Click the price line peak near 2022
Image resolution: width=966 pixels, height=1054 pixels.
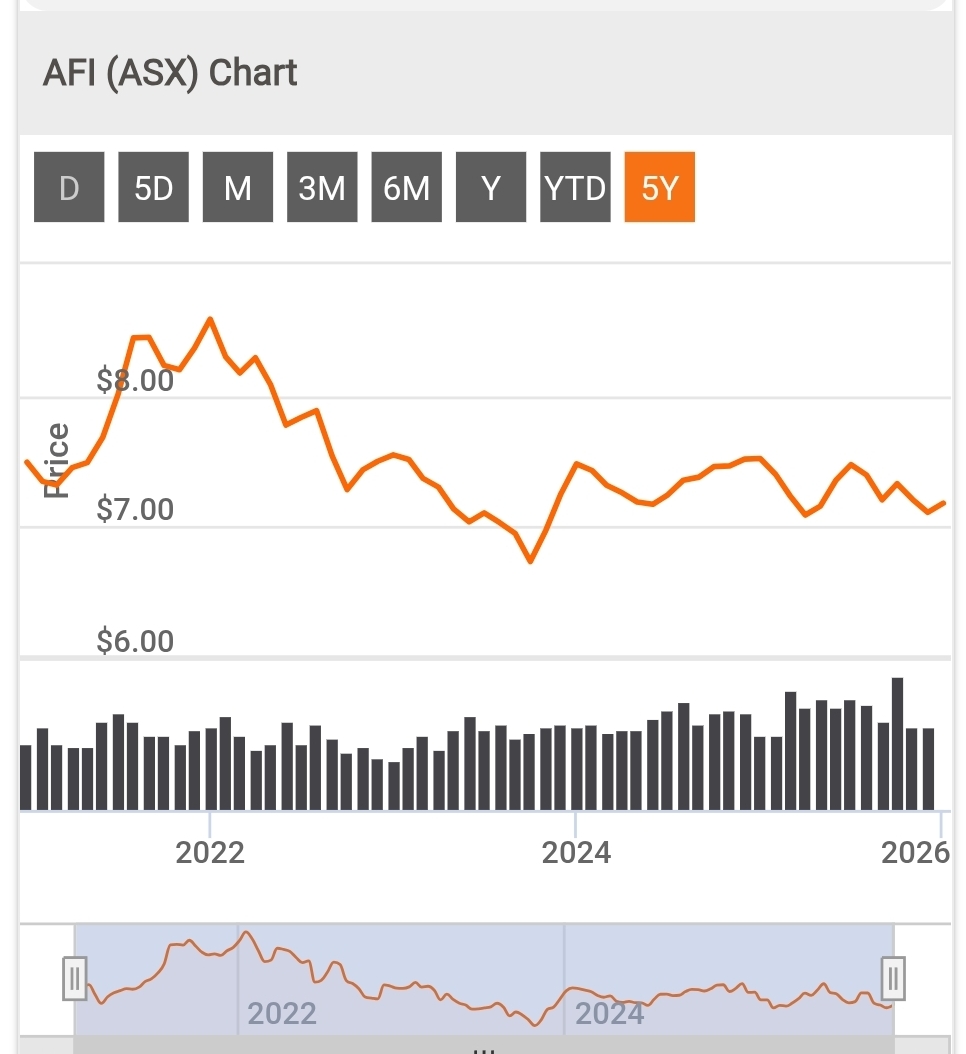[x=210, y=319]
